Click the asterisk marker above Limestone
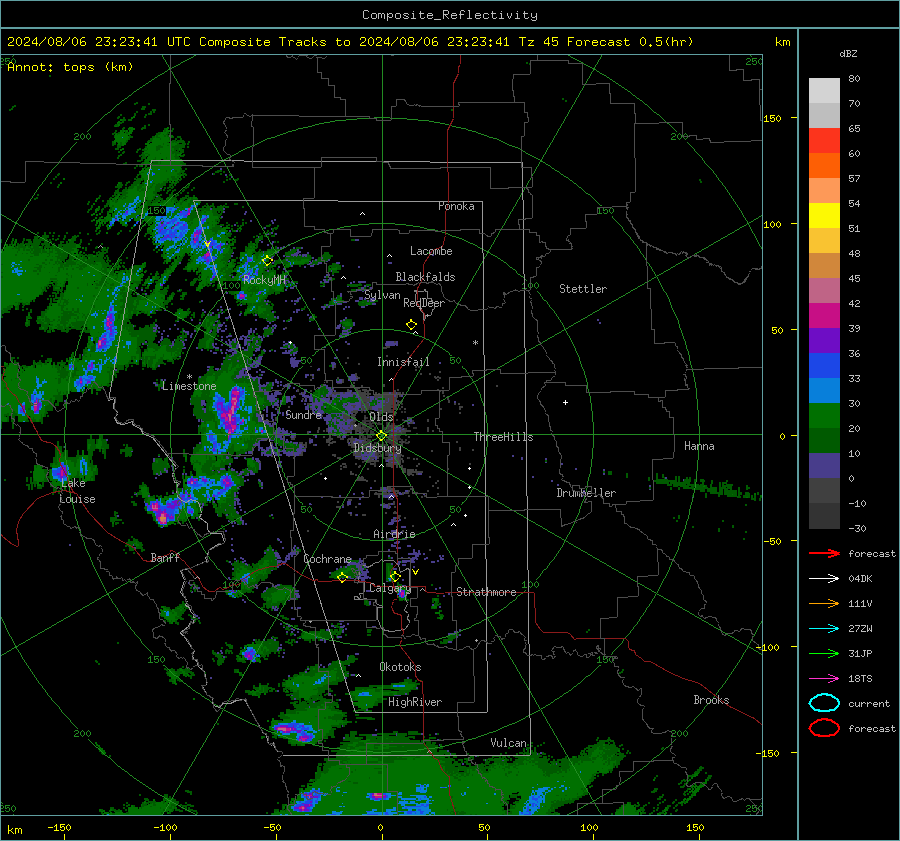This screenshot has height=841, width=900. click(x=189, y=377)
